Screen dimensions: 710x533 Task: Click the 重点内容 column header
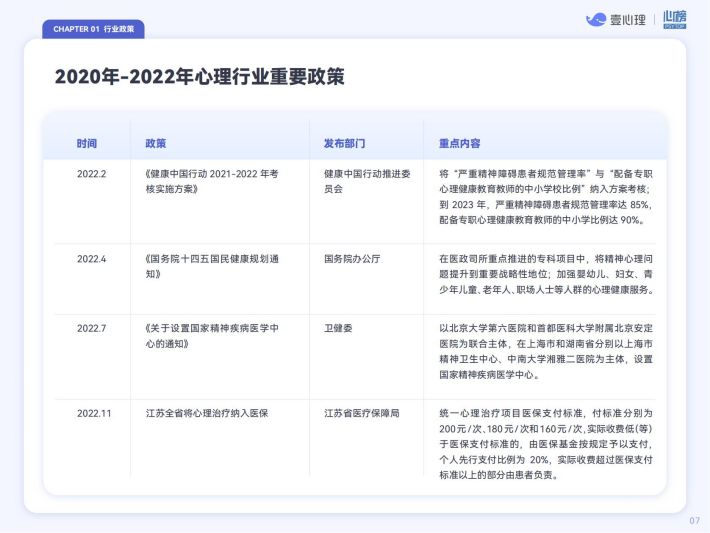click(x=460, y=144)
